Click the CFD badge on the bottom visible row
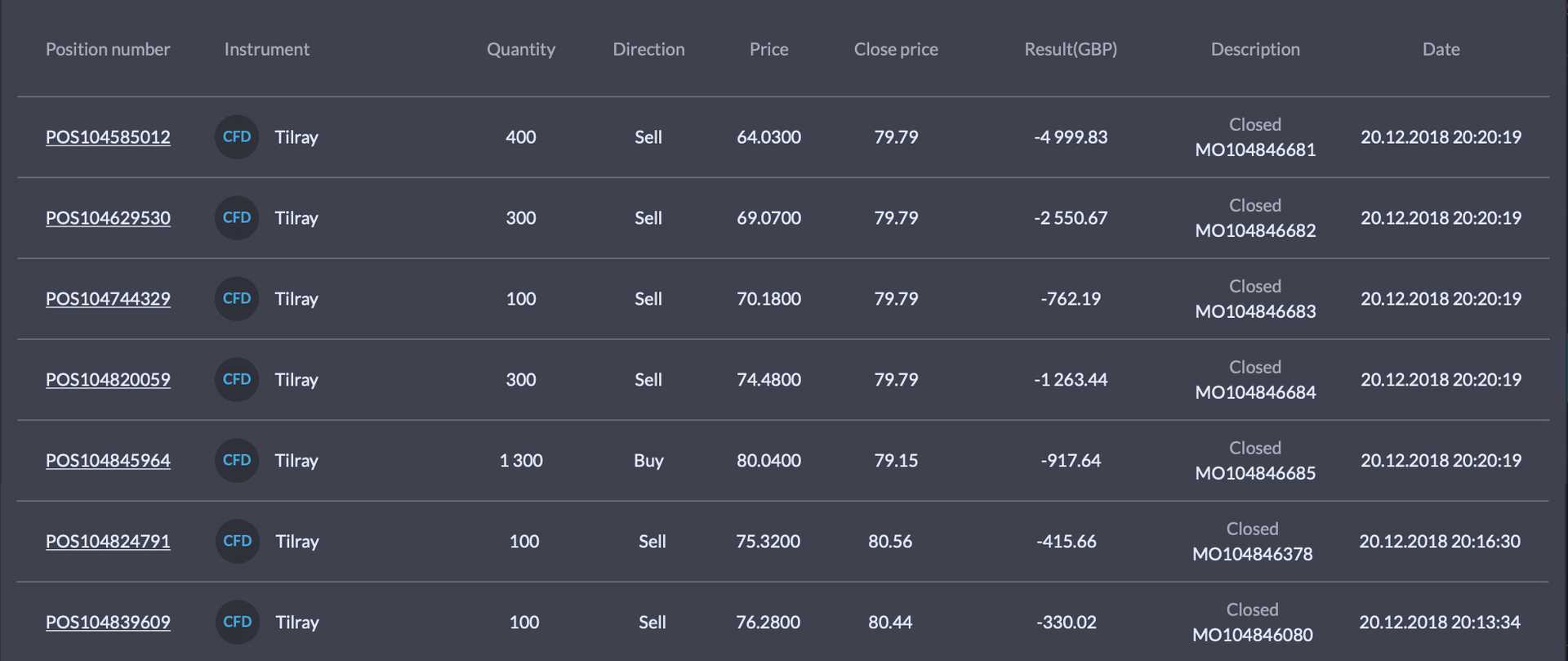 click(236, 622)
